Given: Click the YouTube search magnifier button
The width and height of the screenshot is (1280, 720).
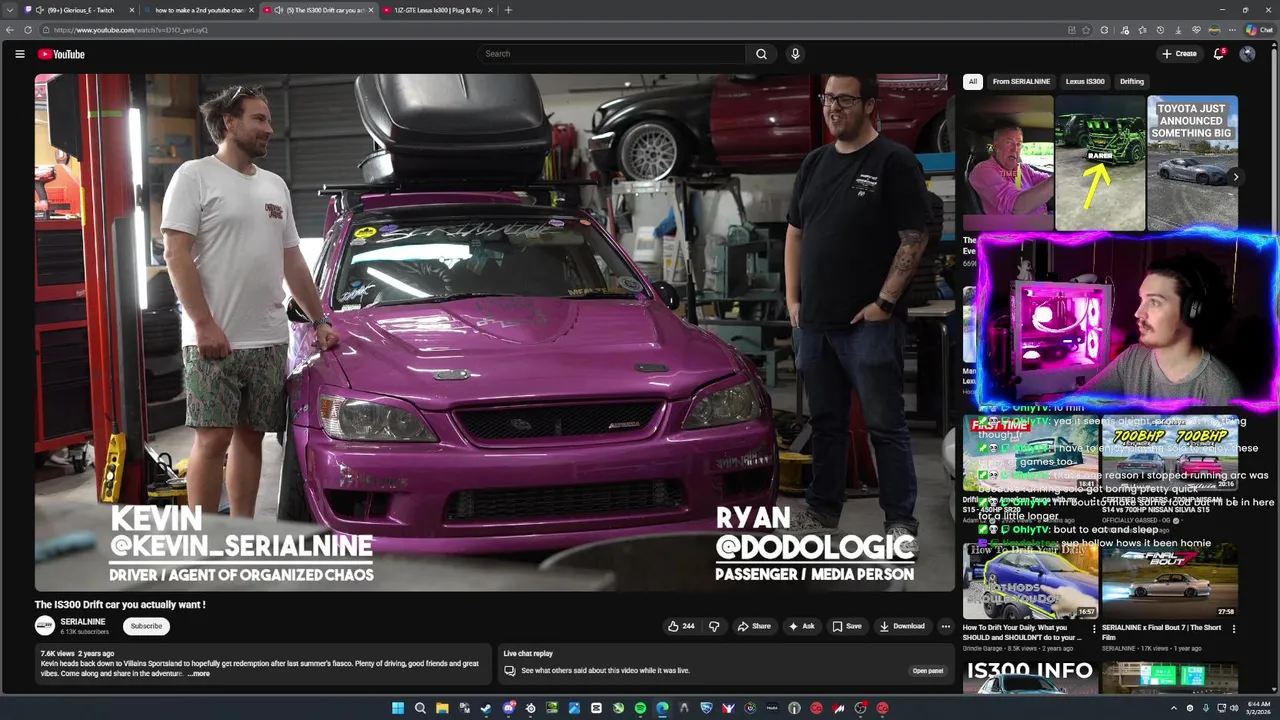Looking at the screenshot, I should (x=761, y=54).
